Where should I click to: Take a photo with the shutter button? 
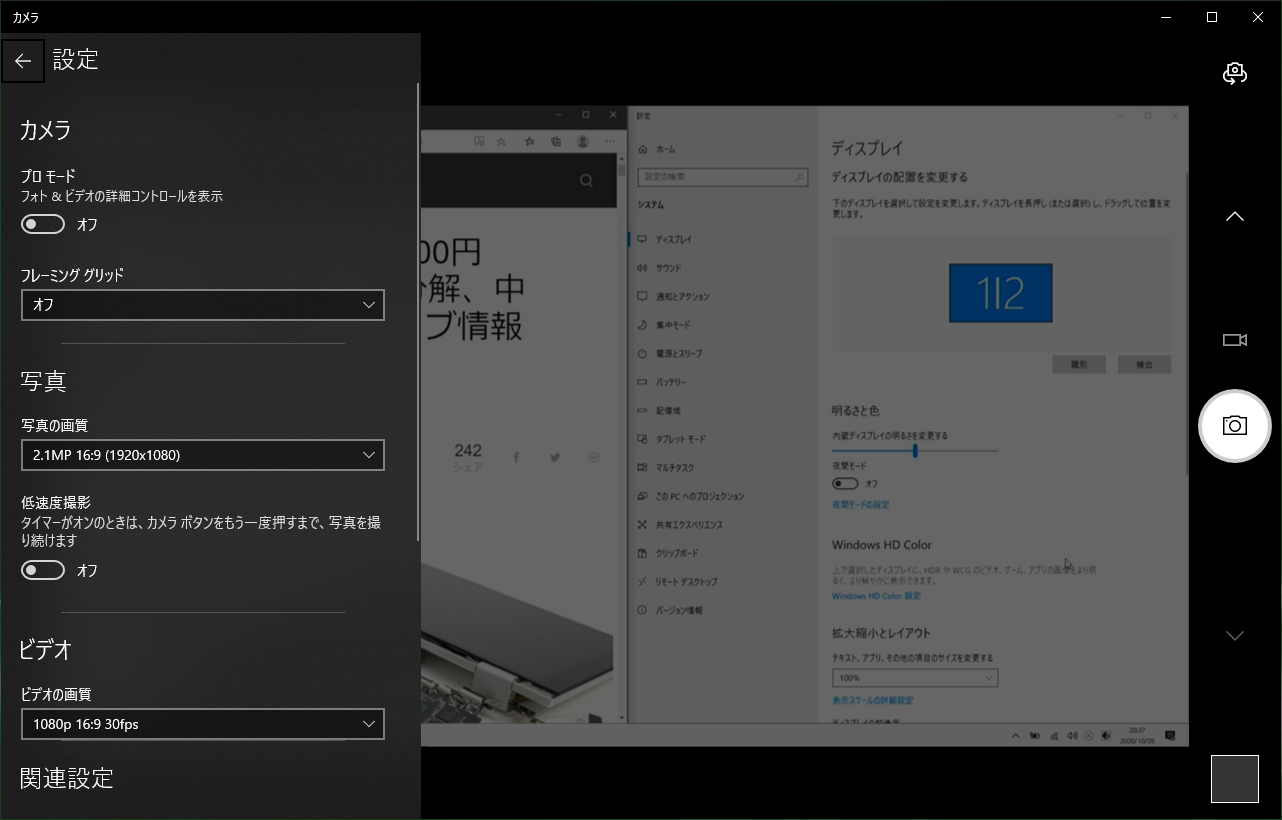(x=1235, y=426)
